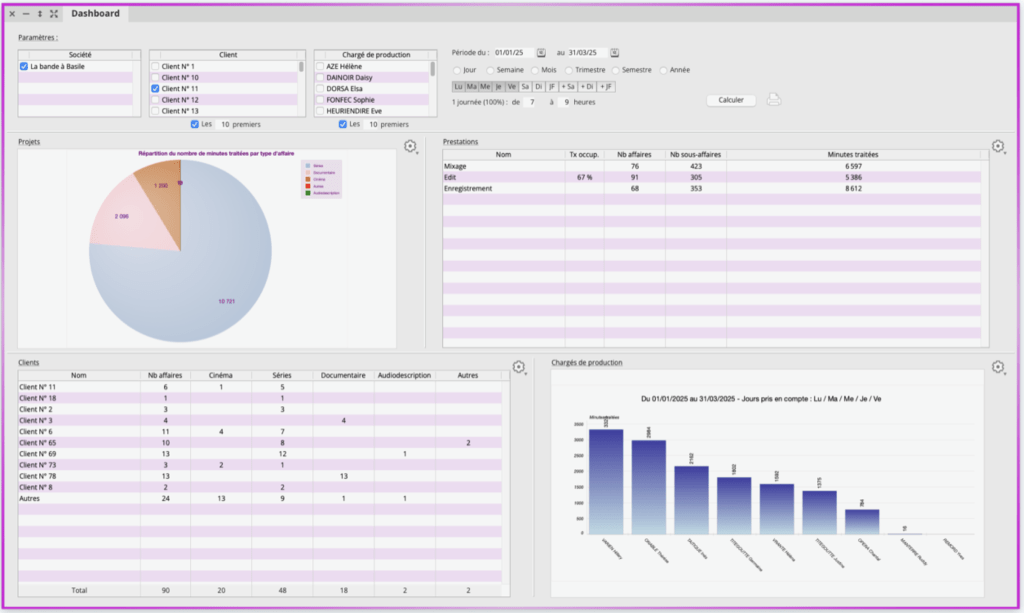
Task: Sort by Minutes traitées column header
Action: 853,155
